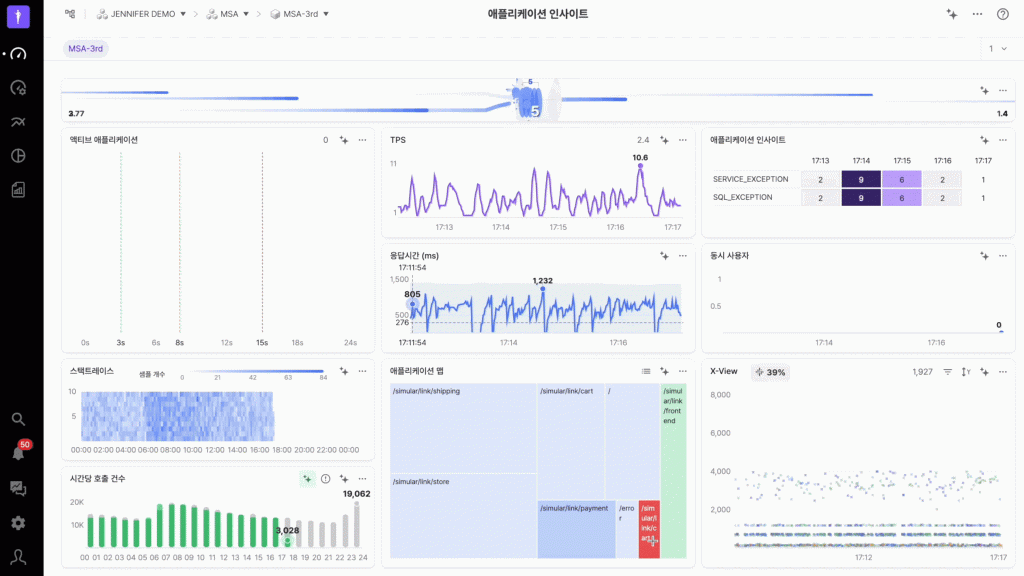Open the report chart icon in sidebar
1024x576 pixels.
point(18,189)
